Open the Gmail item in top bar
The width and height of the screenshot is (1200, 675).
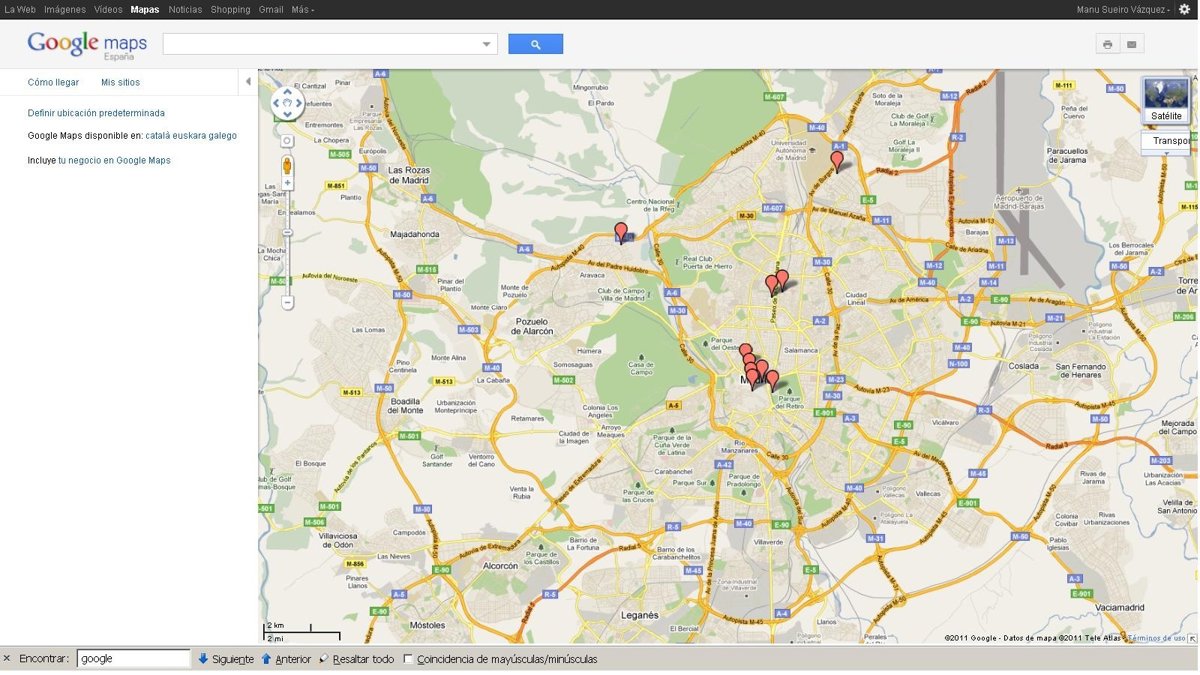tap(270, 9)
